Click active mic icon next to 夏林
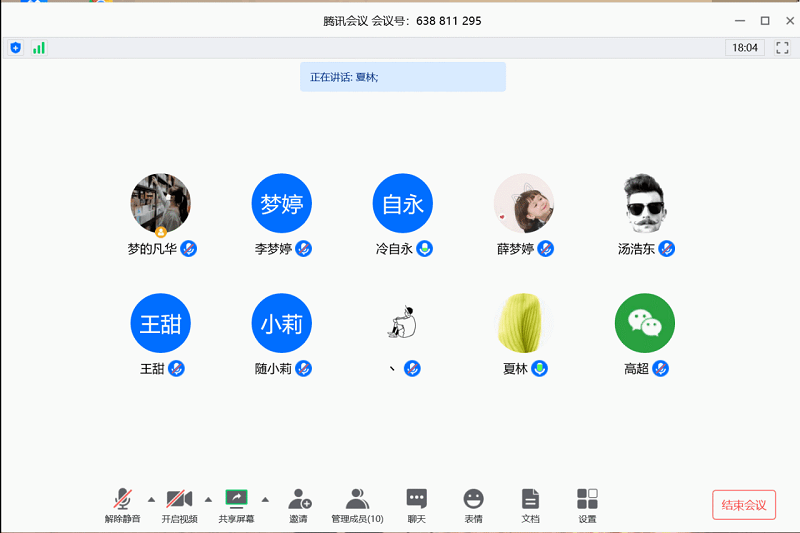800x533 pixels. pyautogui.click(x=539, y=368)
